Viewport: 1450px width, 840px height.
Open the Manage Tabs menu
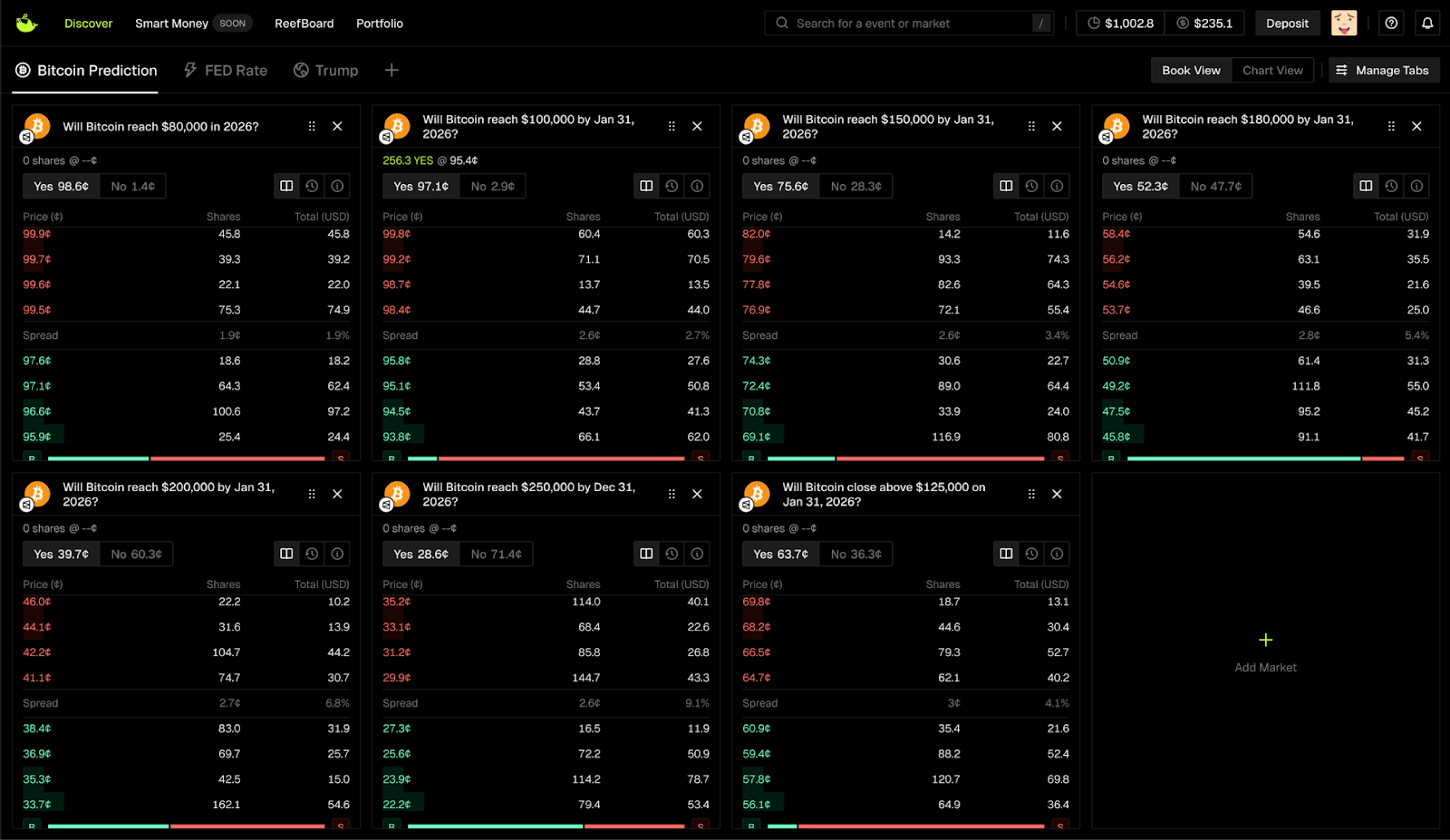1383,71
